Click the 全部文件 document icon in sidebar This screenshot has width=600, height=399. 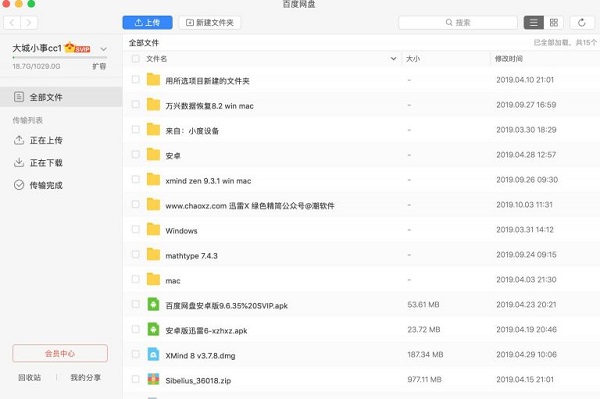point(19,97)
